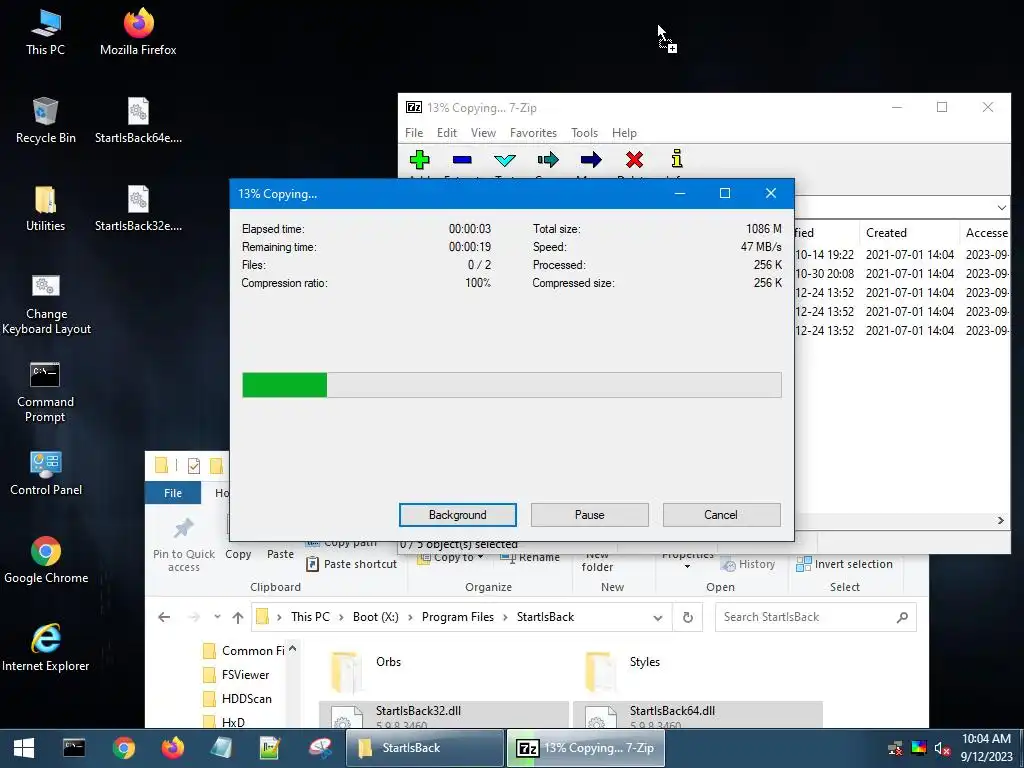Click the Explorer refresh button
Screen dimensions: 1024x768
coord(688,617)
